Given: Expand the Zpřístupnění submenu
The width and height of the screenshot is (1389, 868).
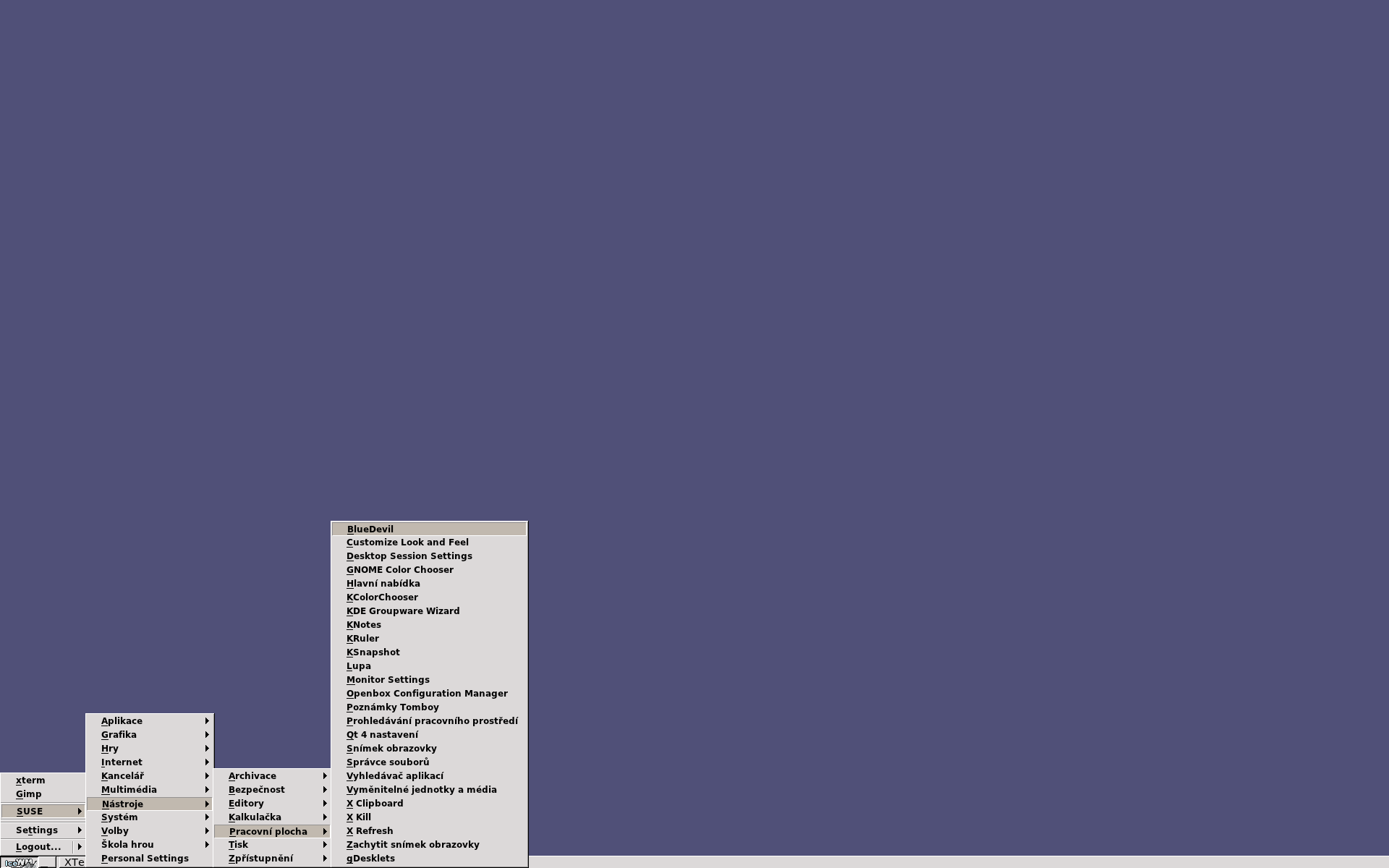Looking at the screenshot, I should coord(272,859).
